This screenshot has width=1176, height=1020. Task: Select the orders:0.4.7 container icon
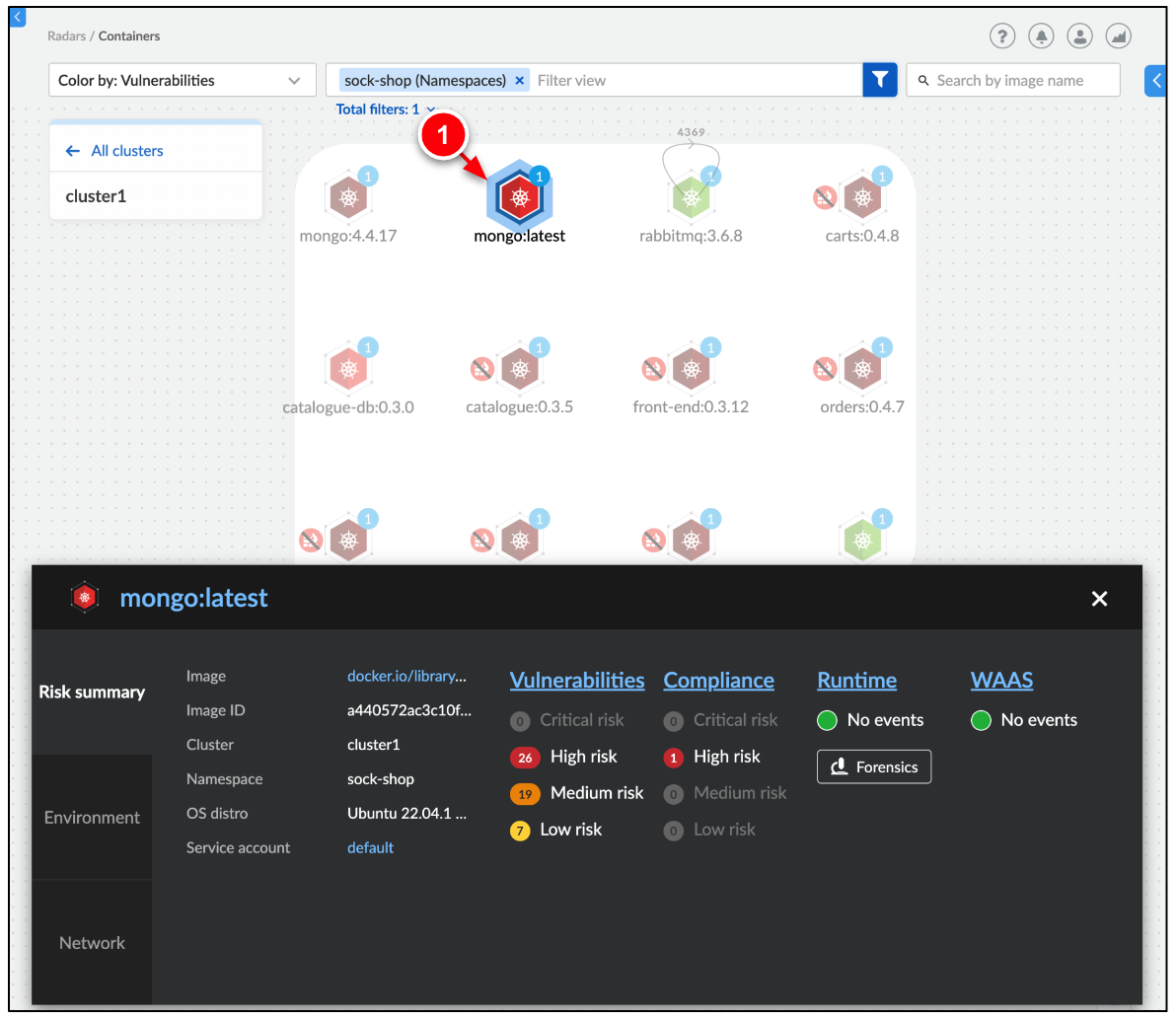[x=862, y=368]
